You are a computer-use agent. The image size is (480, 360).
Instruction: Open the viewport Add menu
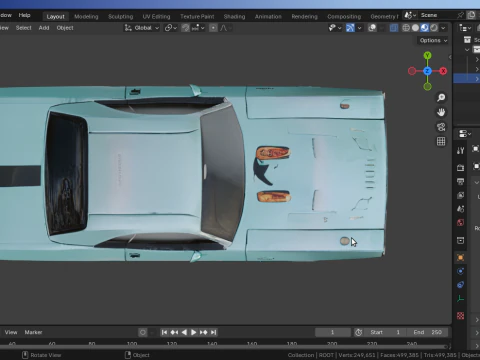tap(44, 28)
